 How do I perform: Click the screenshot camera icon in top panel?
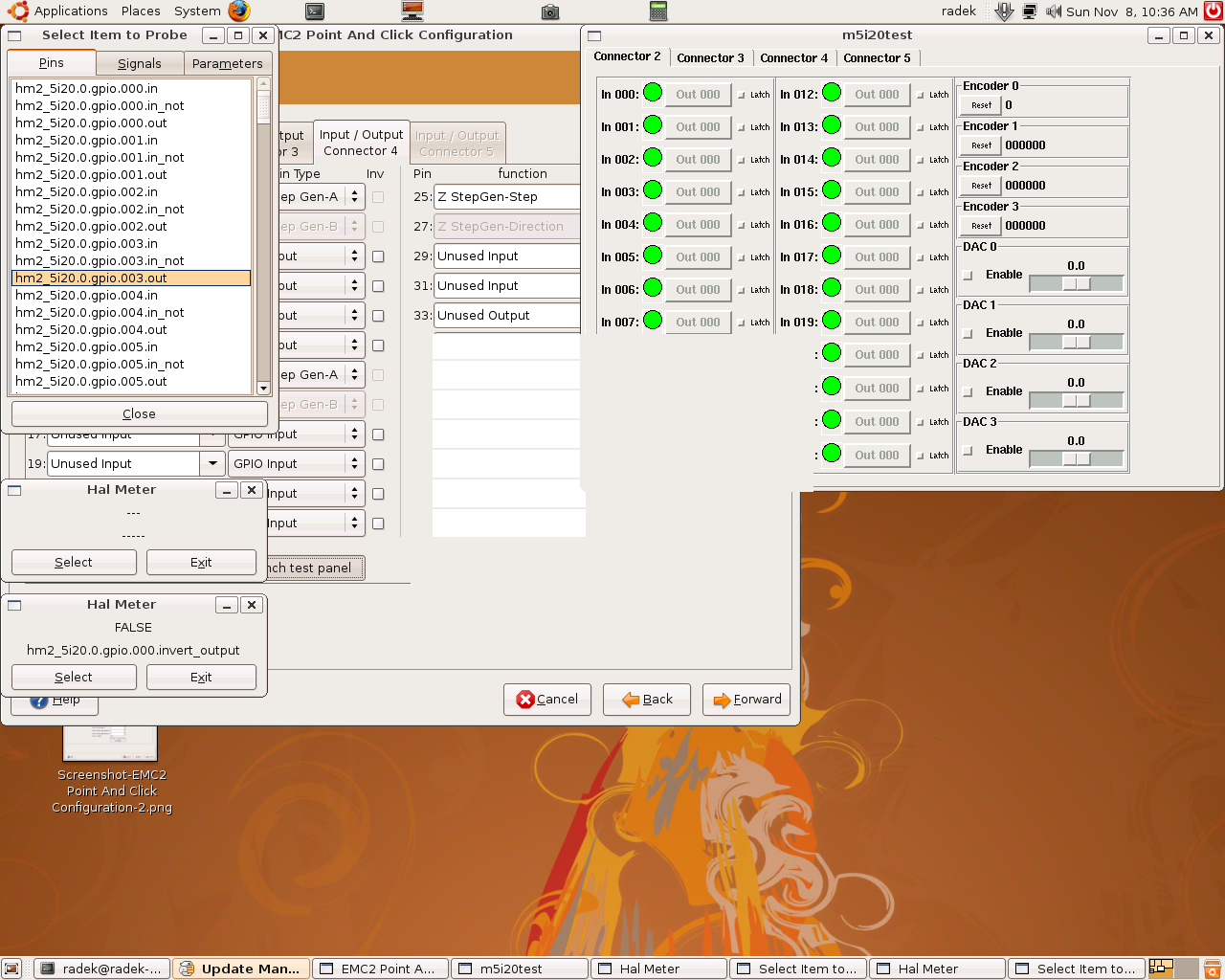(550, 11)
